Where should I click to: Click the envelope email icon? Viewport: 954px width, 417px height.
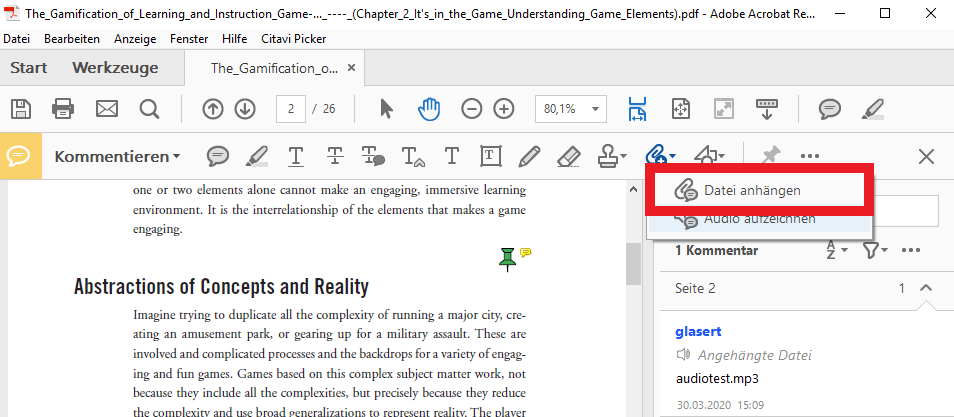[x=107, y=109]
